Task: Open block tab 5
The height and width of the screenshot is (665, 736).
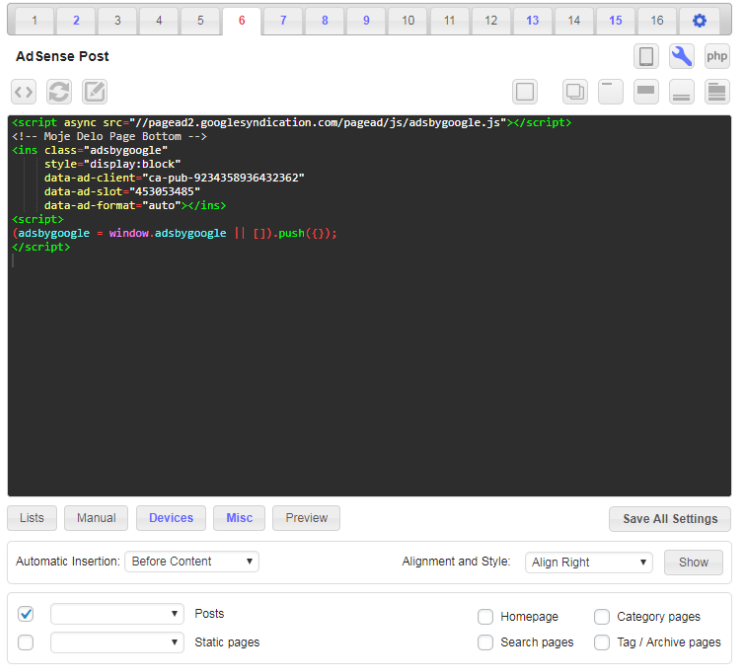Action: click(200, 21)
